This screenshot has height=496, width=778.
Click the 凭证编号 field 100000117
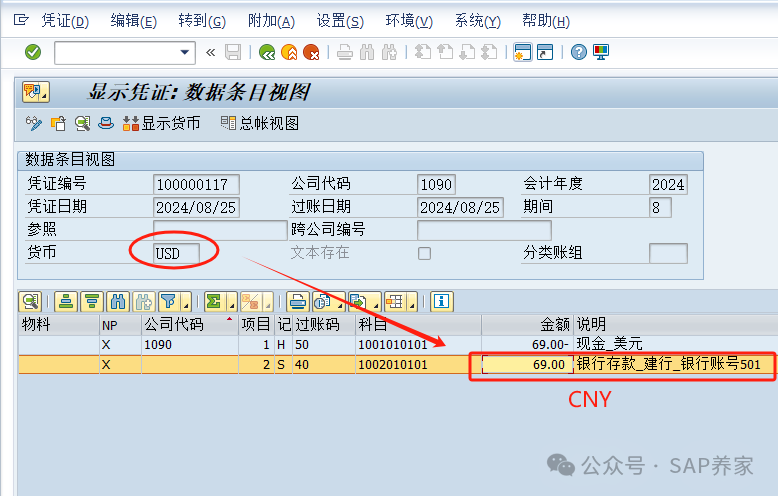click(196, 185)
